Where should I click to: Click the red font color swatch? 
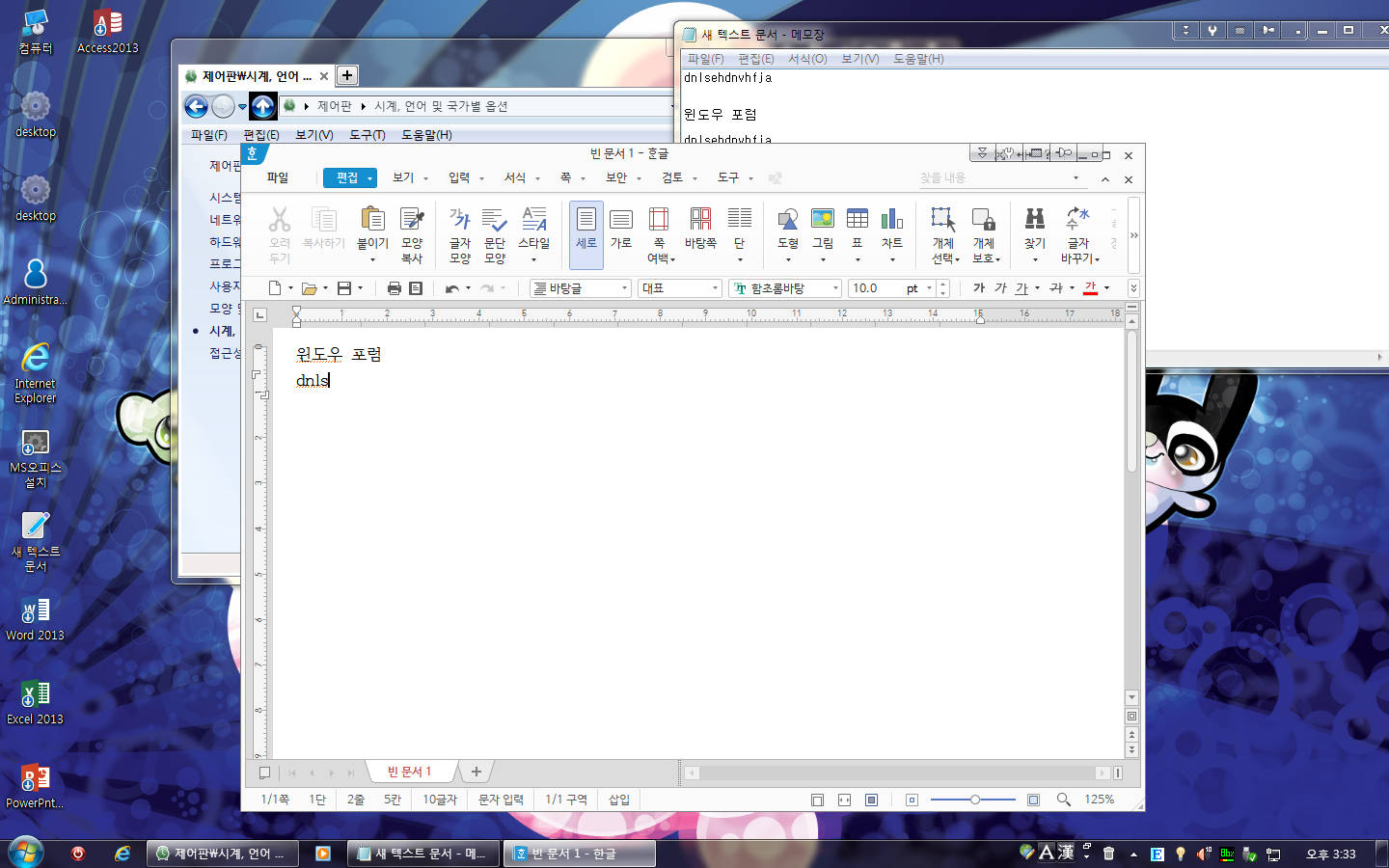[1091, 288]
